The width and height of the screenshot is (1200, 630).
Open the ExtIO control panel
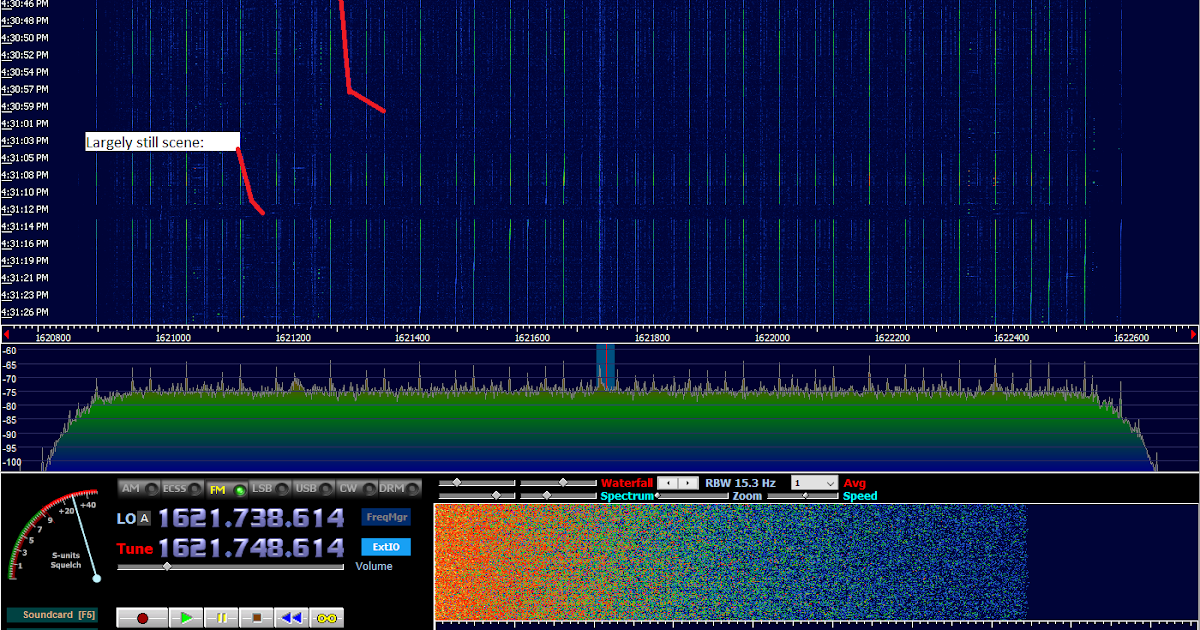click(x=386, y=547)
